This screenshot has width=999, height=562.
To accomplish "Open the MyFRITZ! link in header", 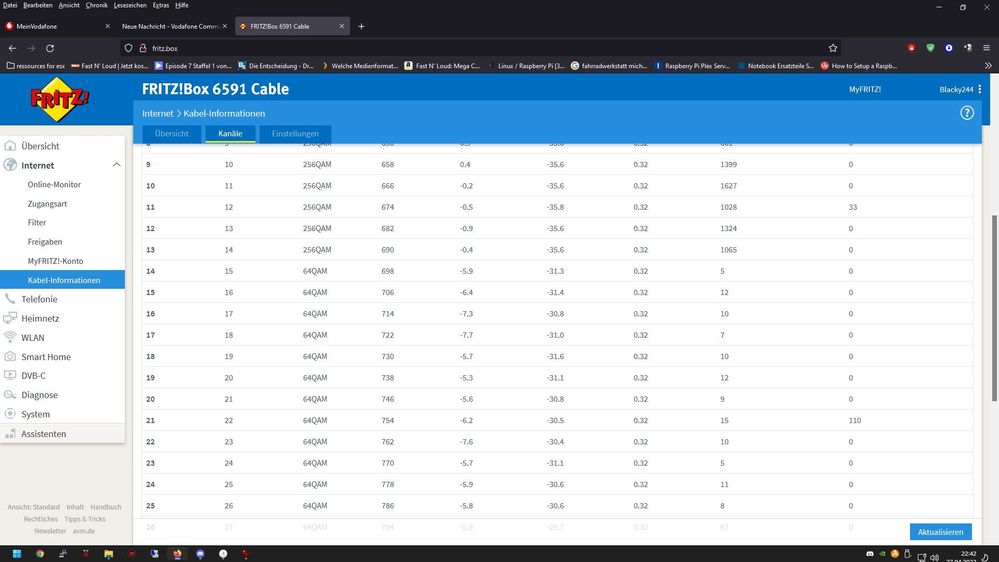I will (865, 89).
